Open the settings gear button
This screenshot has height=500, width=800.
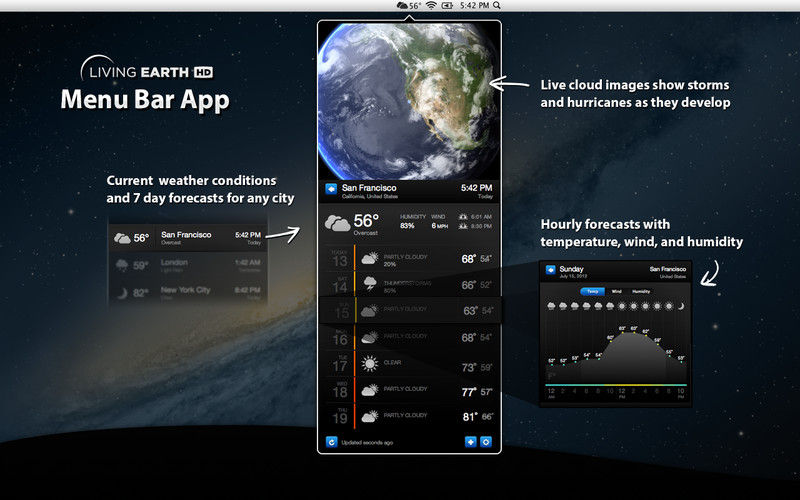coord(486,442)
